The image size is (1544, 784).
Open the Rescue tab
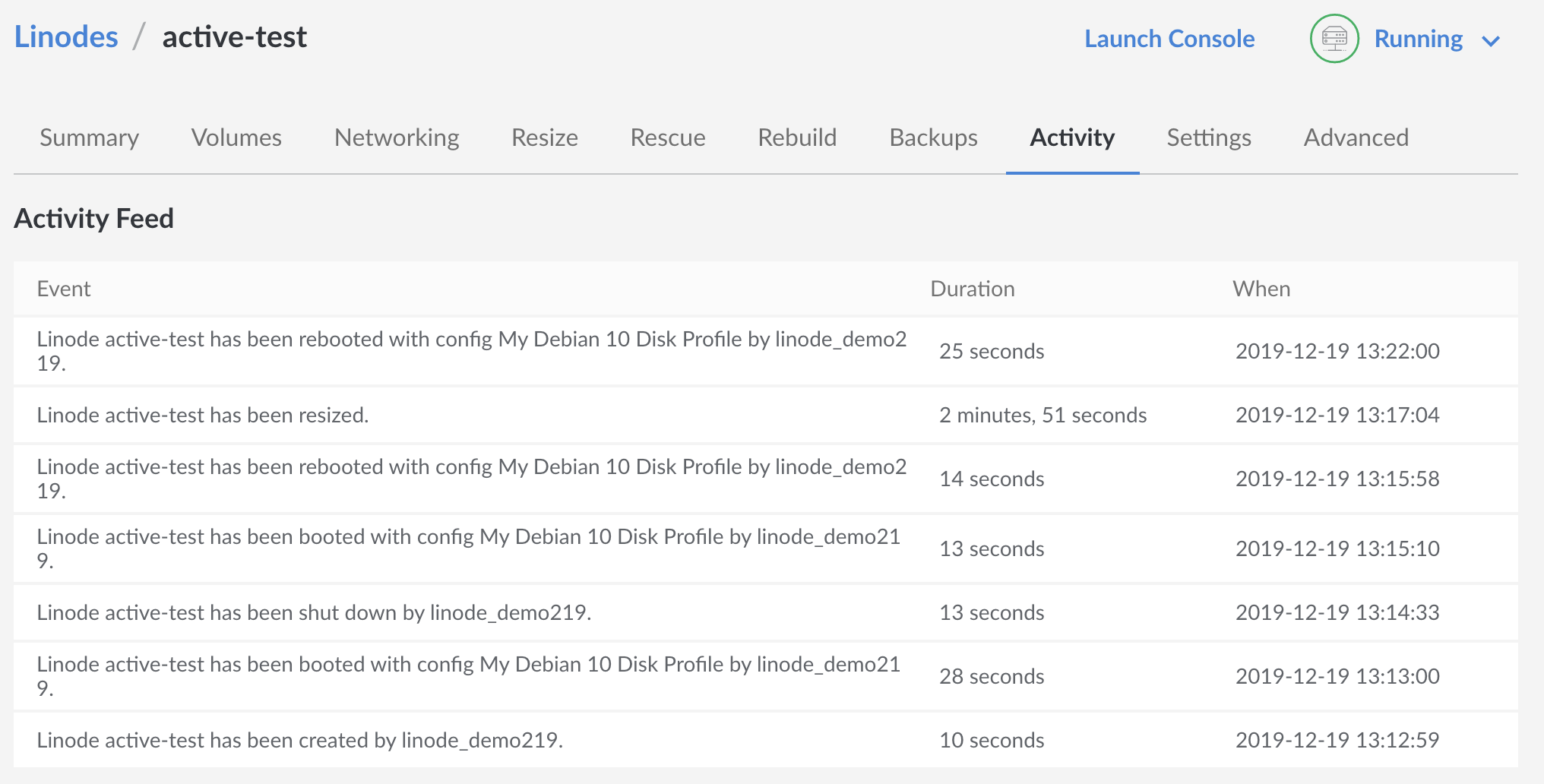click(x=667, y=138)
